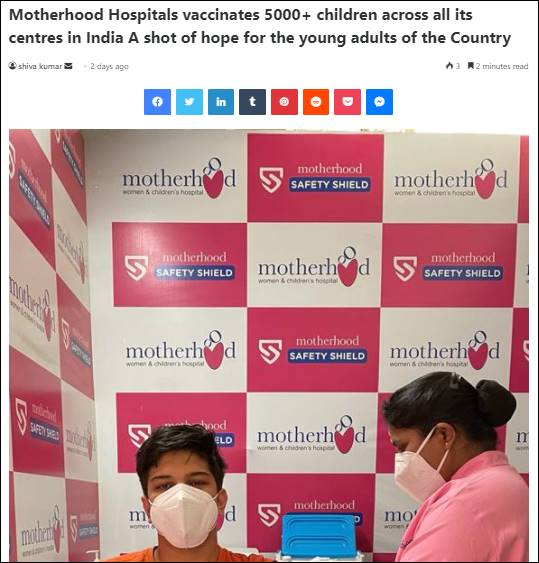The width and height of the screenshot is (539, 563).
Task: Open the vaccination featured photo
Action: click(x=269, y=345)
